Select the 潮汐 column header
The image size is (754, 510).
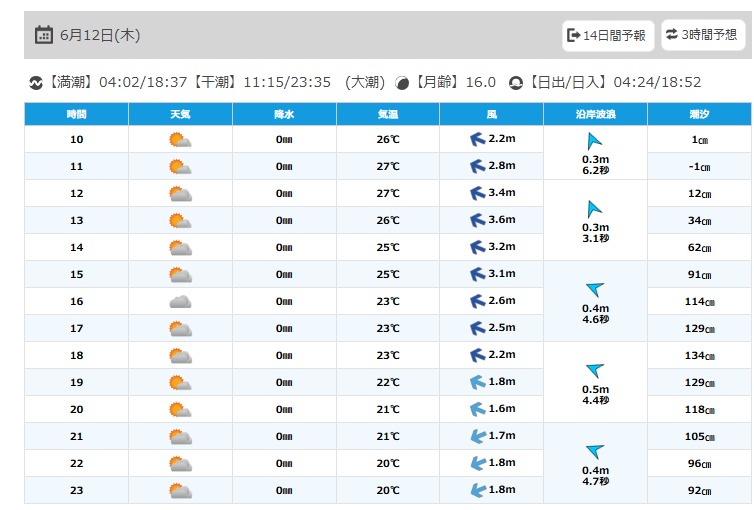(699, 114)
